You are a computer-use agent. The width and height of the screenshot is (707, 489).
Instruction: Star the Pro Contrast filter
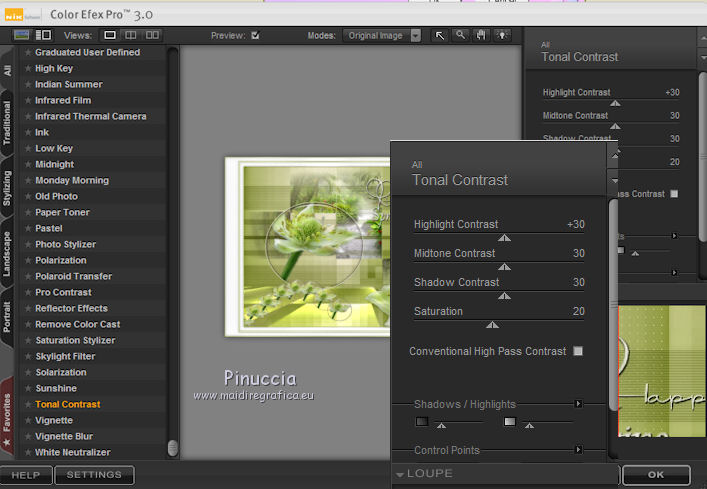click(28, 292)
